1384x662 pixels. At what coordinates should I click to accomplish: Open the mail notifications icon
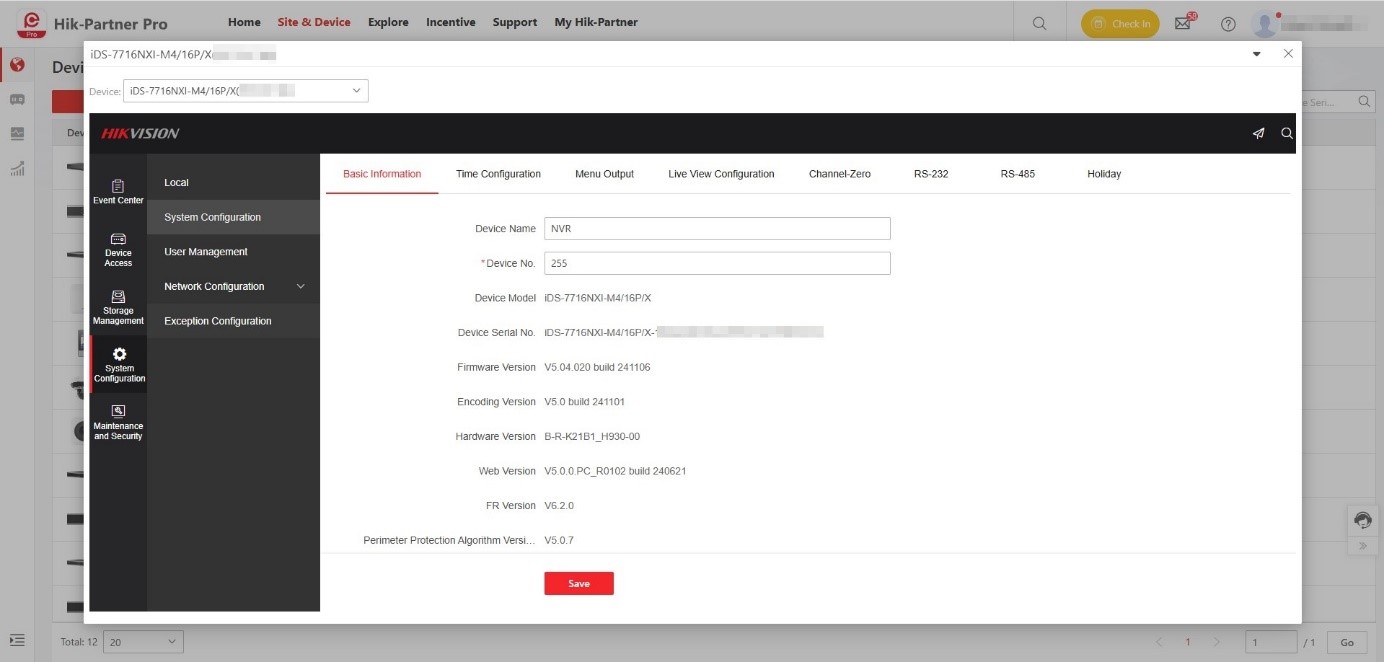tap(1183, 24)
